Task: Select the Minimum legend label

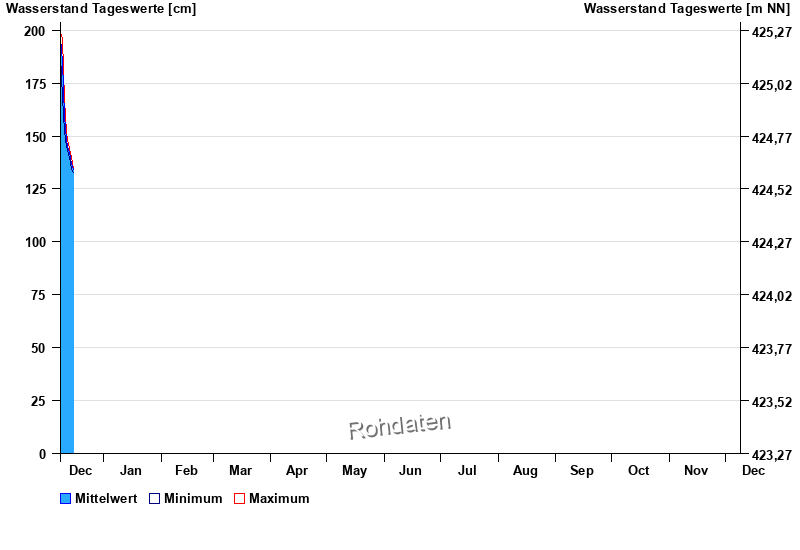Action: 193,499
